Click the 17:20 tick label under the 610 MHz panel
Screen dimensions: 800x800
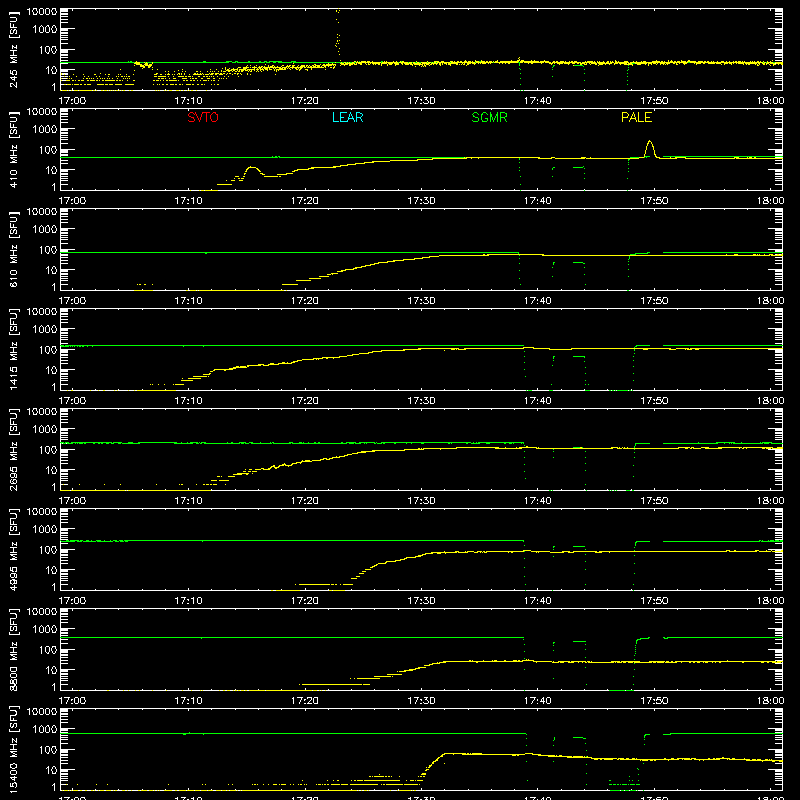point(305,301)
